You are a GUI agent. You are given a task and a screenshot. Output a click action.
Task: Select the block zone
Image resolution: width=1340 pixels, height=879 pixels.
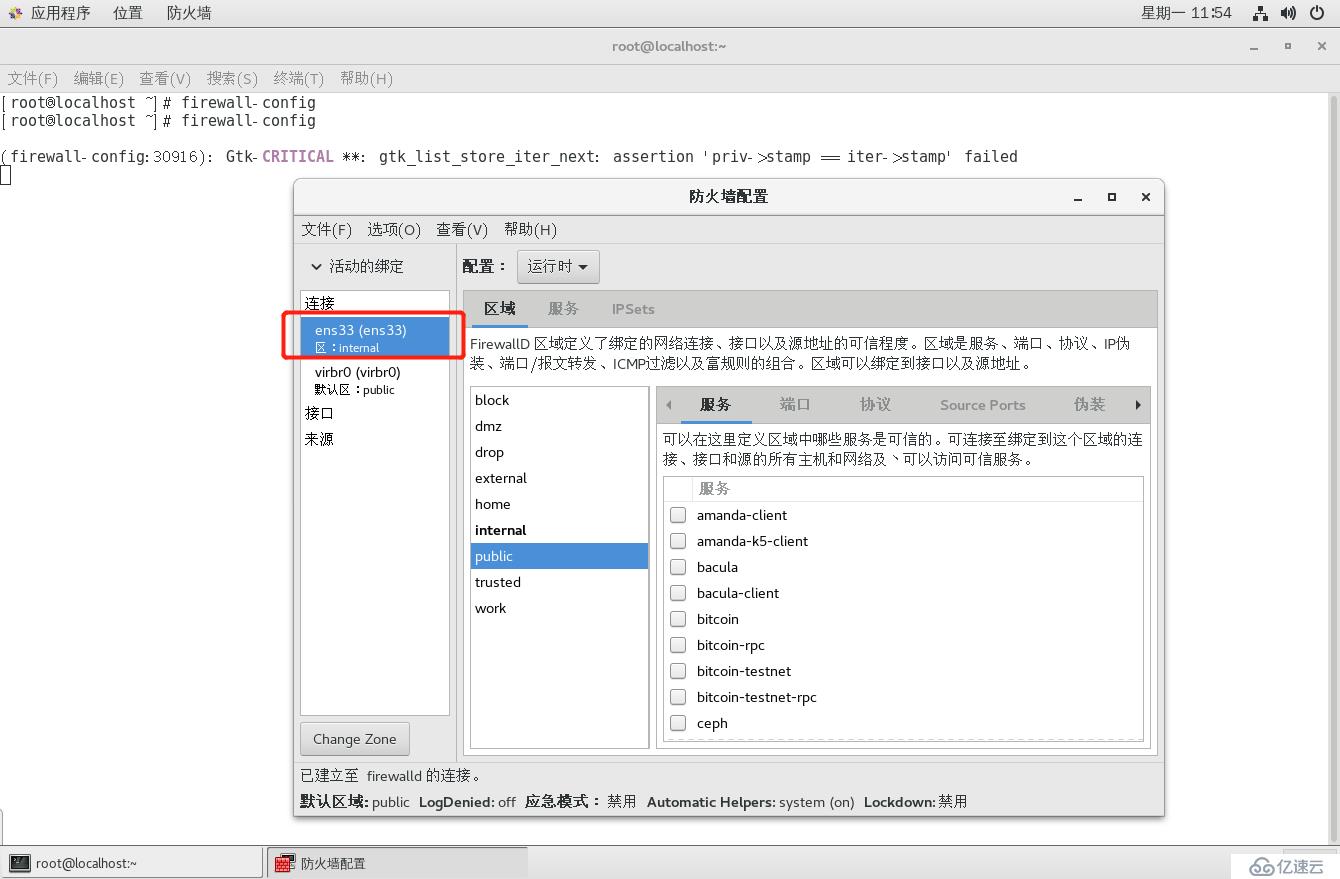[559, 400]
